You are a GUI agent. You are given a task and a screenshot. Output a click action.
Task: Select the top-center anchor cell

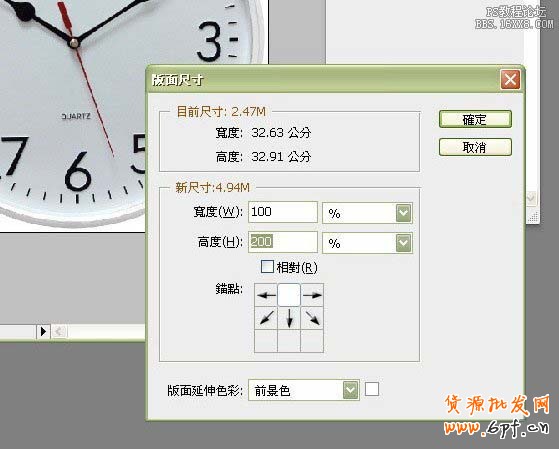(289, 295)
